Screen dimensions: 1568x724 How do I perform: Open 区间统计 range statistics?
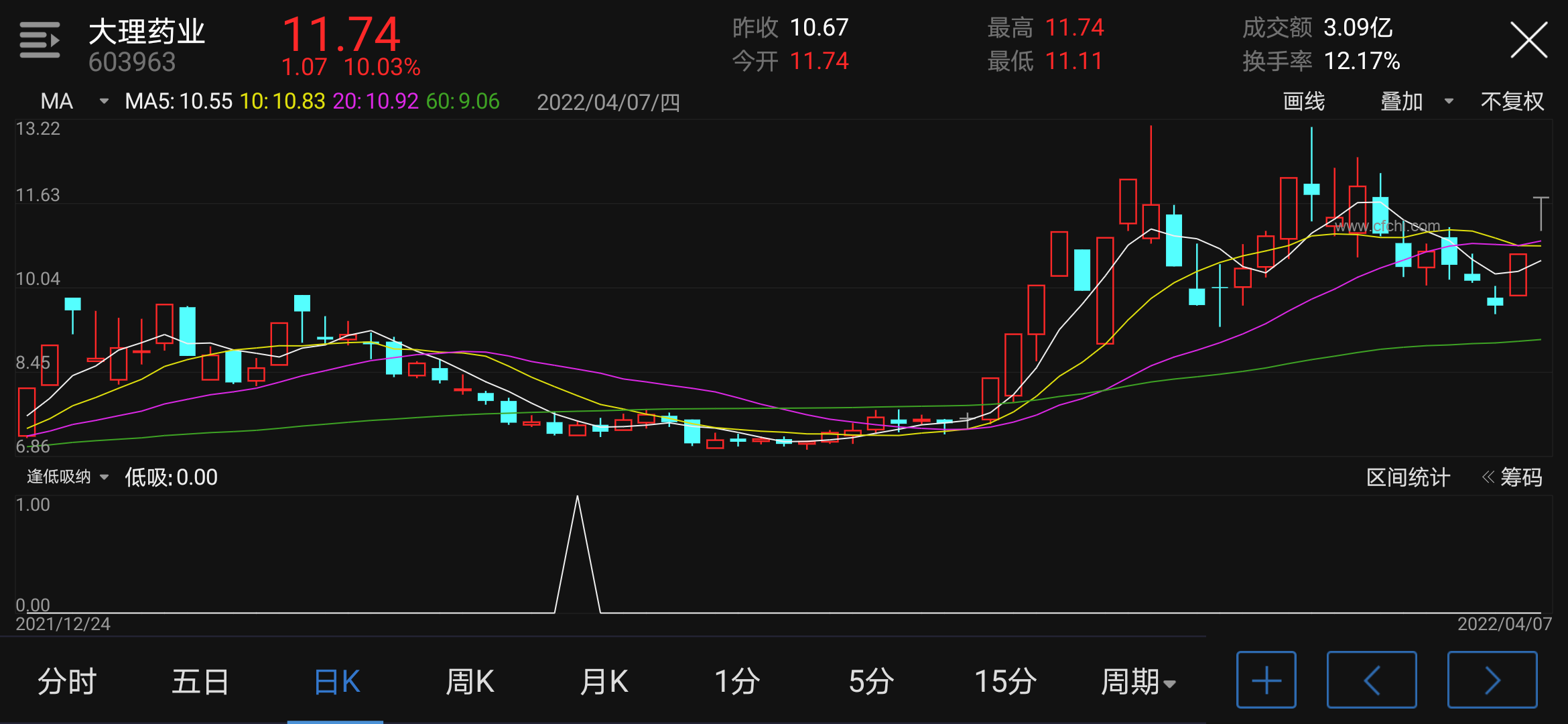pos(1408,477)
